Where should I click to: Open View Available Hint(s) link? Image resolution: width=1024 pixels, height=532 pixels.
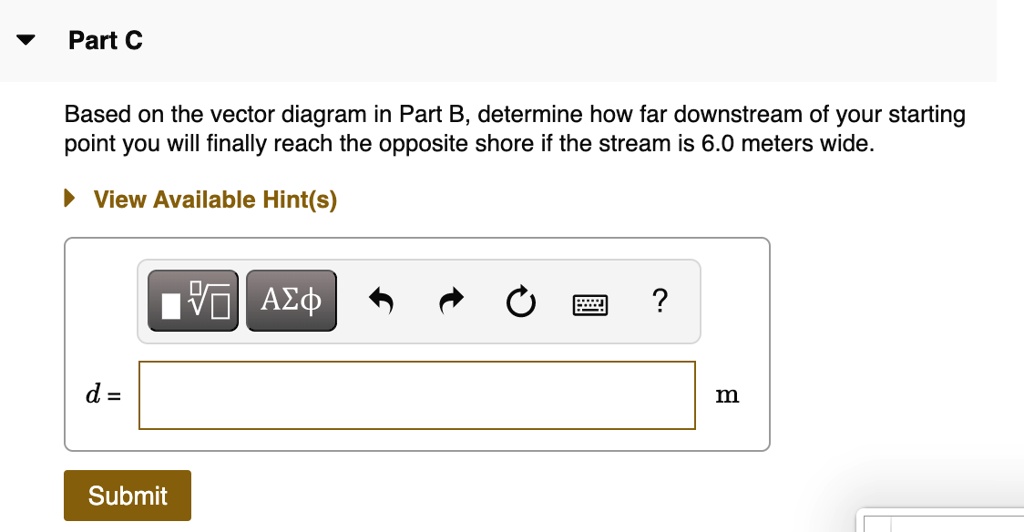click(215, 200)
